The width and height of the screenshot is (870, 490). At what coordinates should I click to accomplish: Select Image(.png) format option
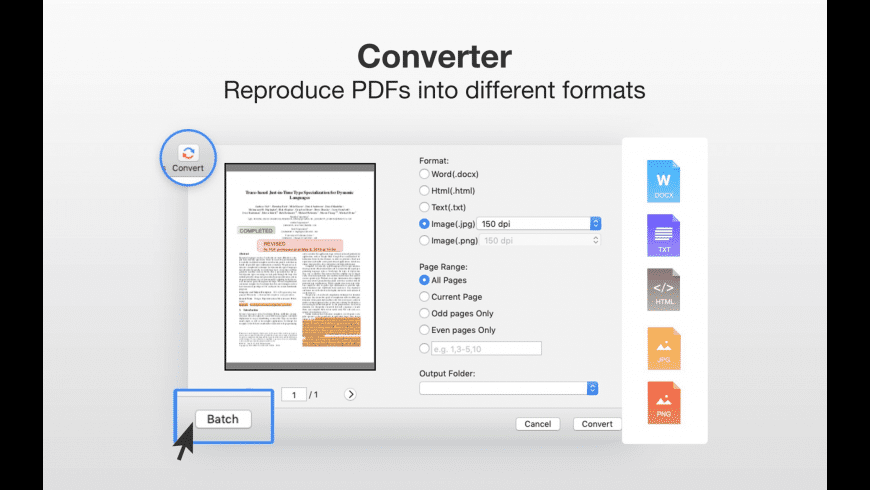pyautogui.click(x=424, y=240)
